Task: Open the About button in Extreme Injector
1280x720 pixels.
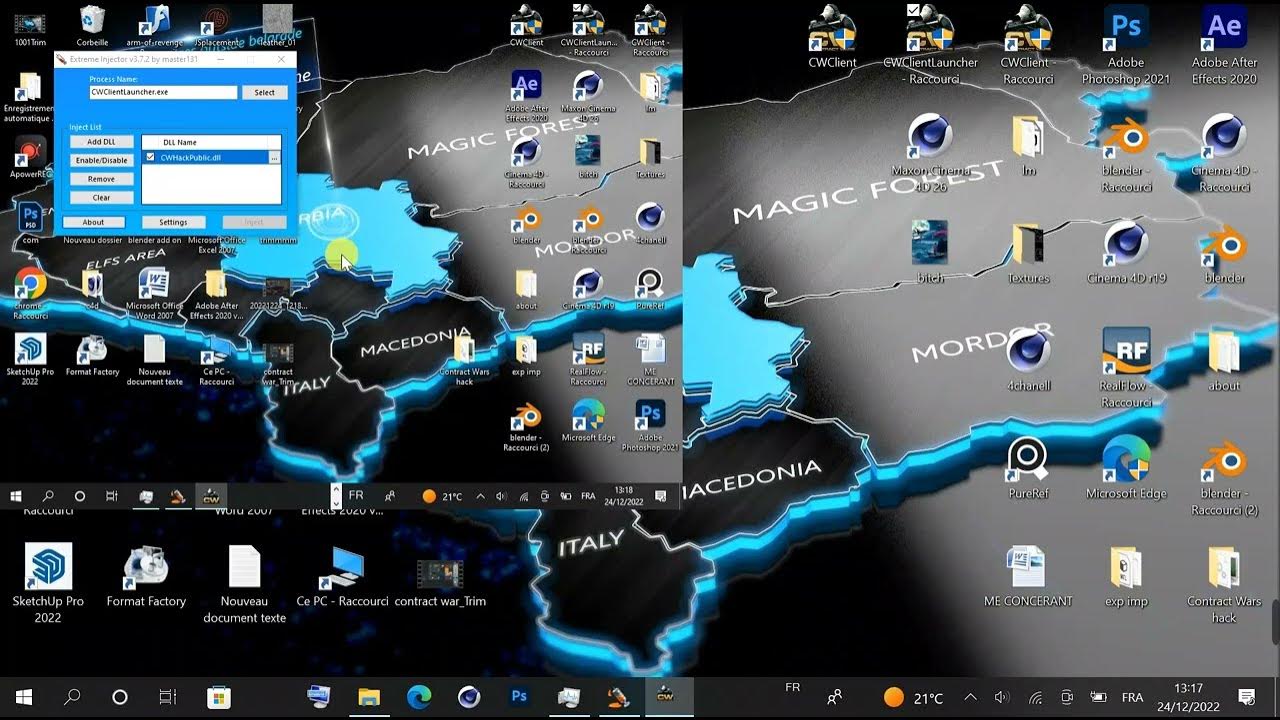Action: coord(93,222)
